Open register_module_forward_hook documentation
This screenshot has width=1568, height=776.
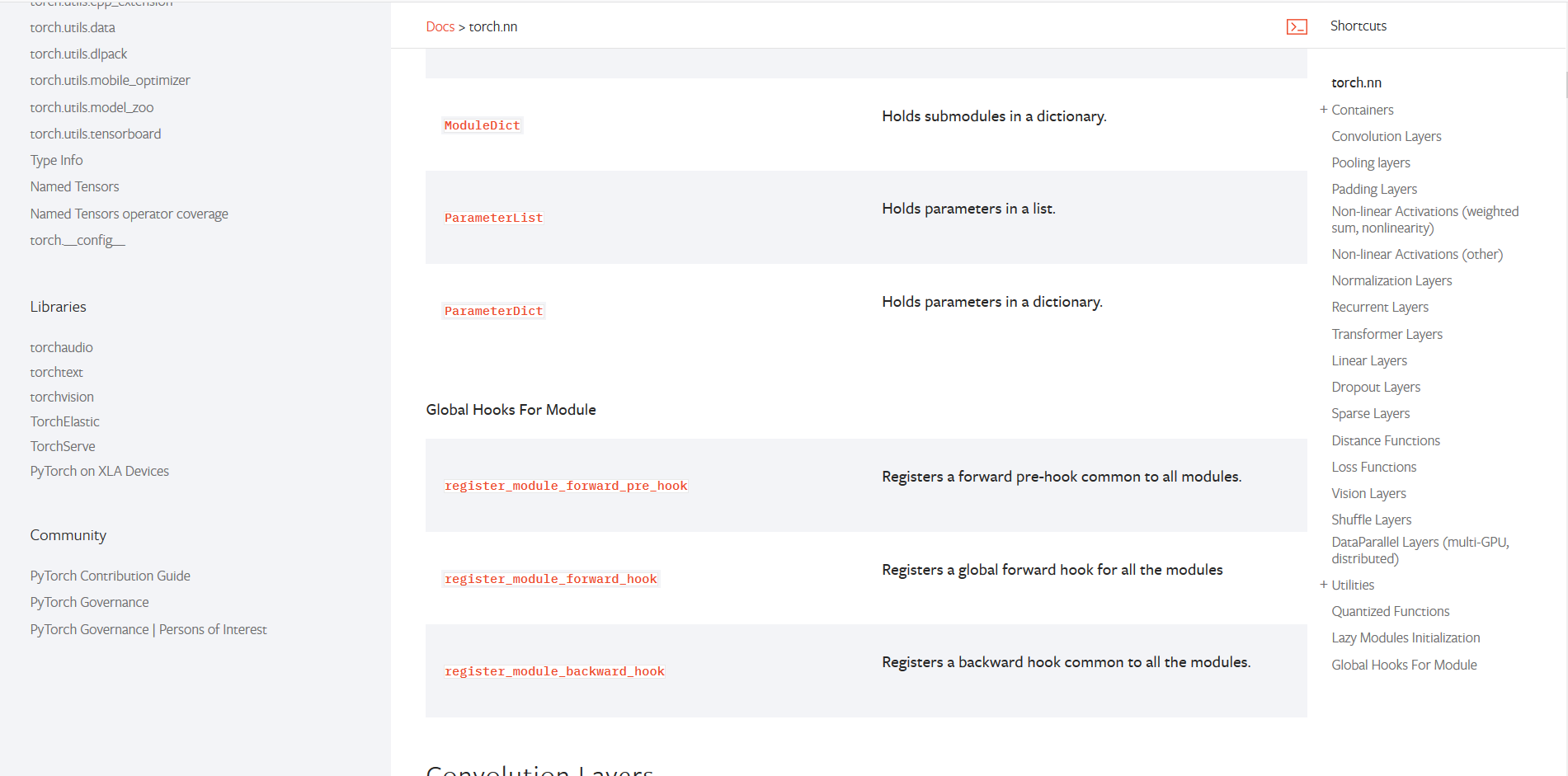pos(550,579)
